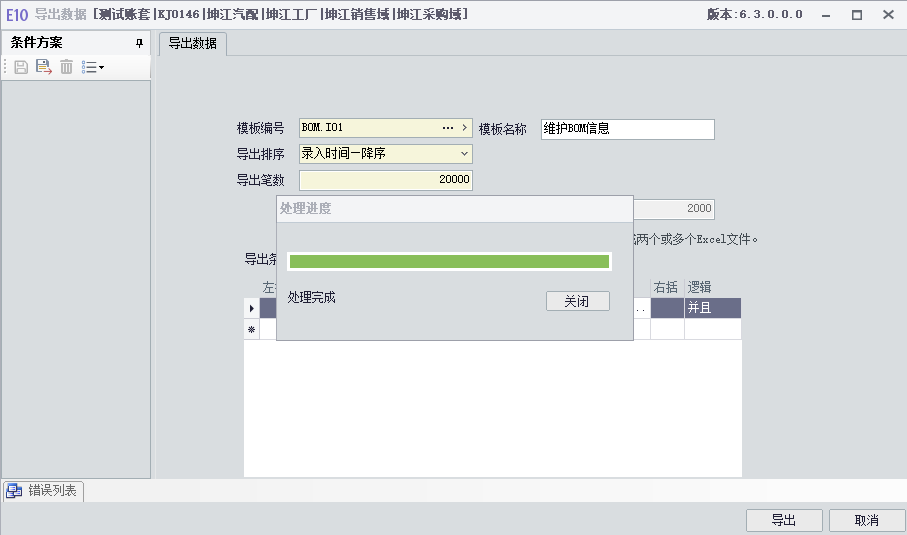Select the 并且 logic cell
This screenshot has height=535, width=907.
(x=713, y=308)
